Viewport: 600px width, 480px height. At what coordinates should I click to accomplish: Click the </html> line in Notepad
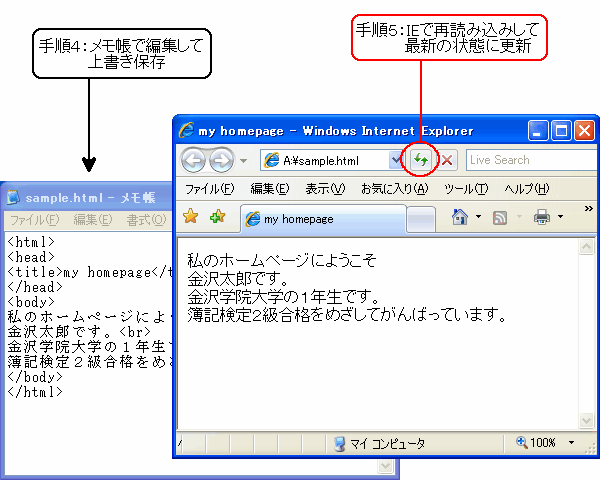pyautogui.click(x=35, y=392)
